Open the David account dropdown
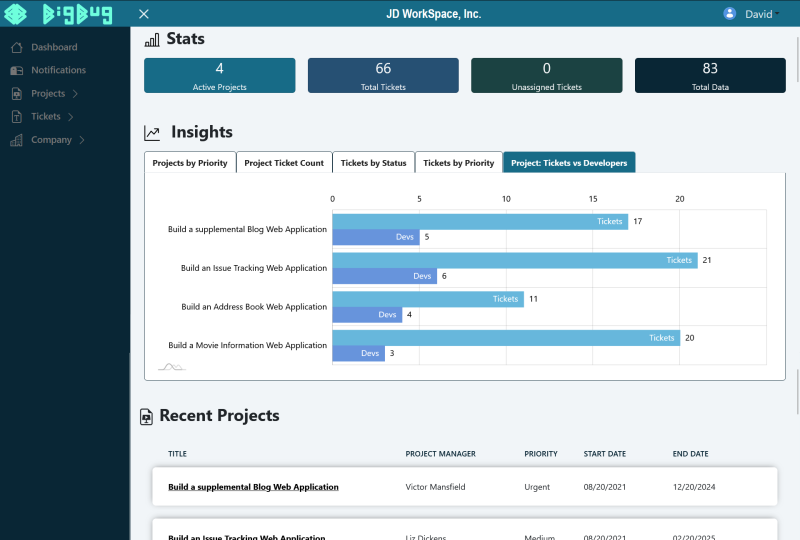The image size is (800, 540). (761, 14)
